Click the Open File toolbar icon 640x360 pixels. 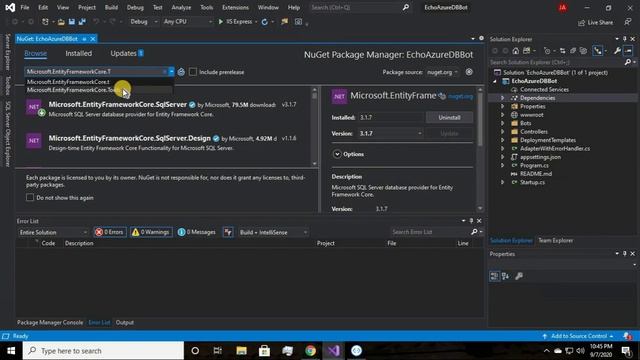61,22
